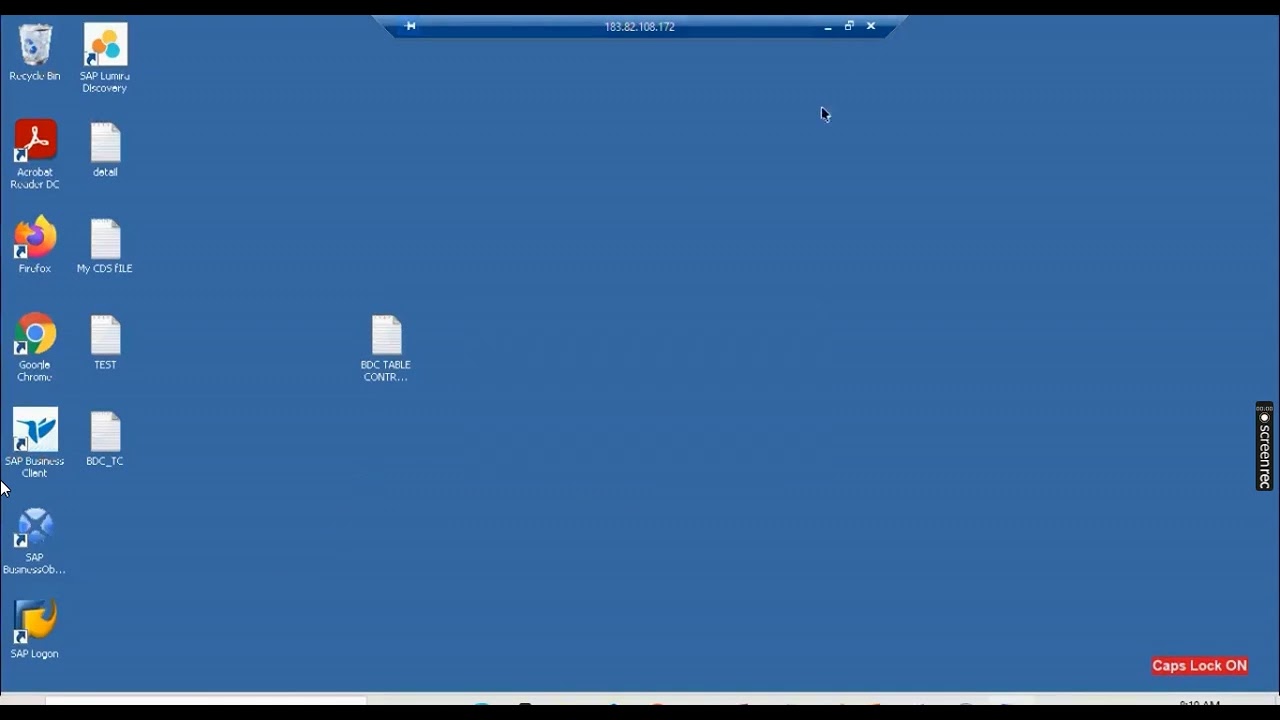Open the Recycle Bin icon
1280x720 pixels.
coord(35,52)
